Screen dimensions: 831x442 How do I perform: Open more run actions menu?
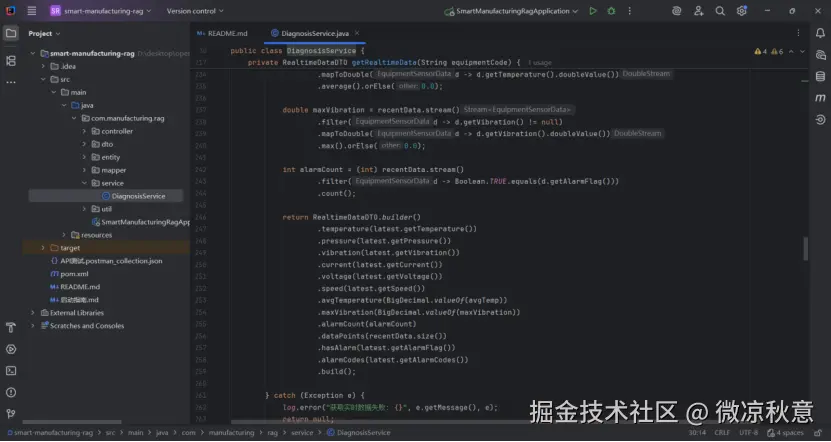pos(630,11)
